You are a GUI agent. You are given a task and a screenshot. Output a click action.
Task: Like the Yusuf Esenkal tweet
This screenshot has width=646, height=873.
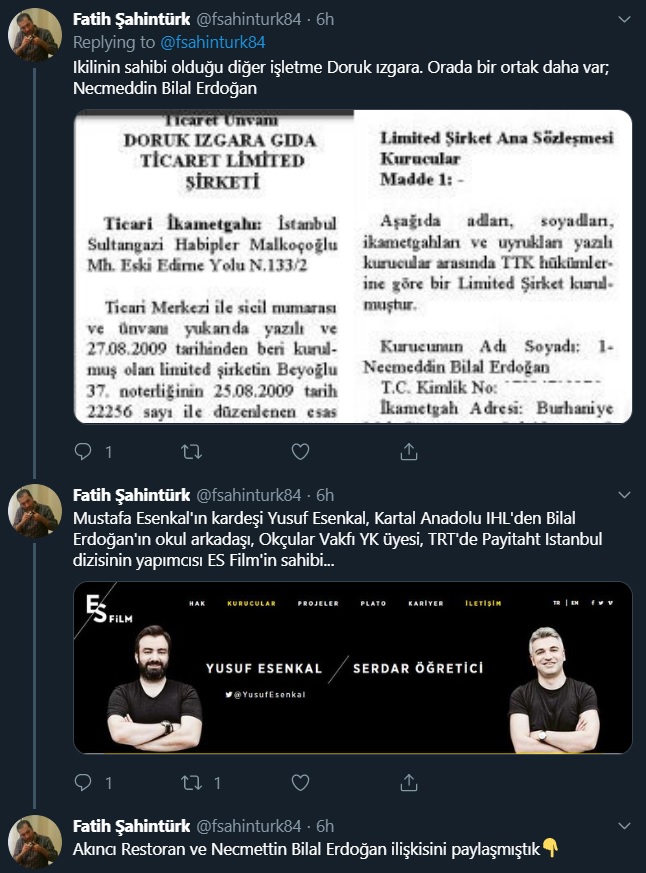click(300, 783)
